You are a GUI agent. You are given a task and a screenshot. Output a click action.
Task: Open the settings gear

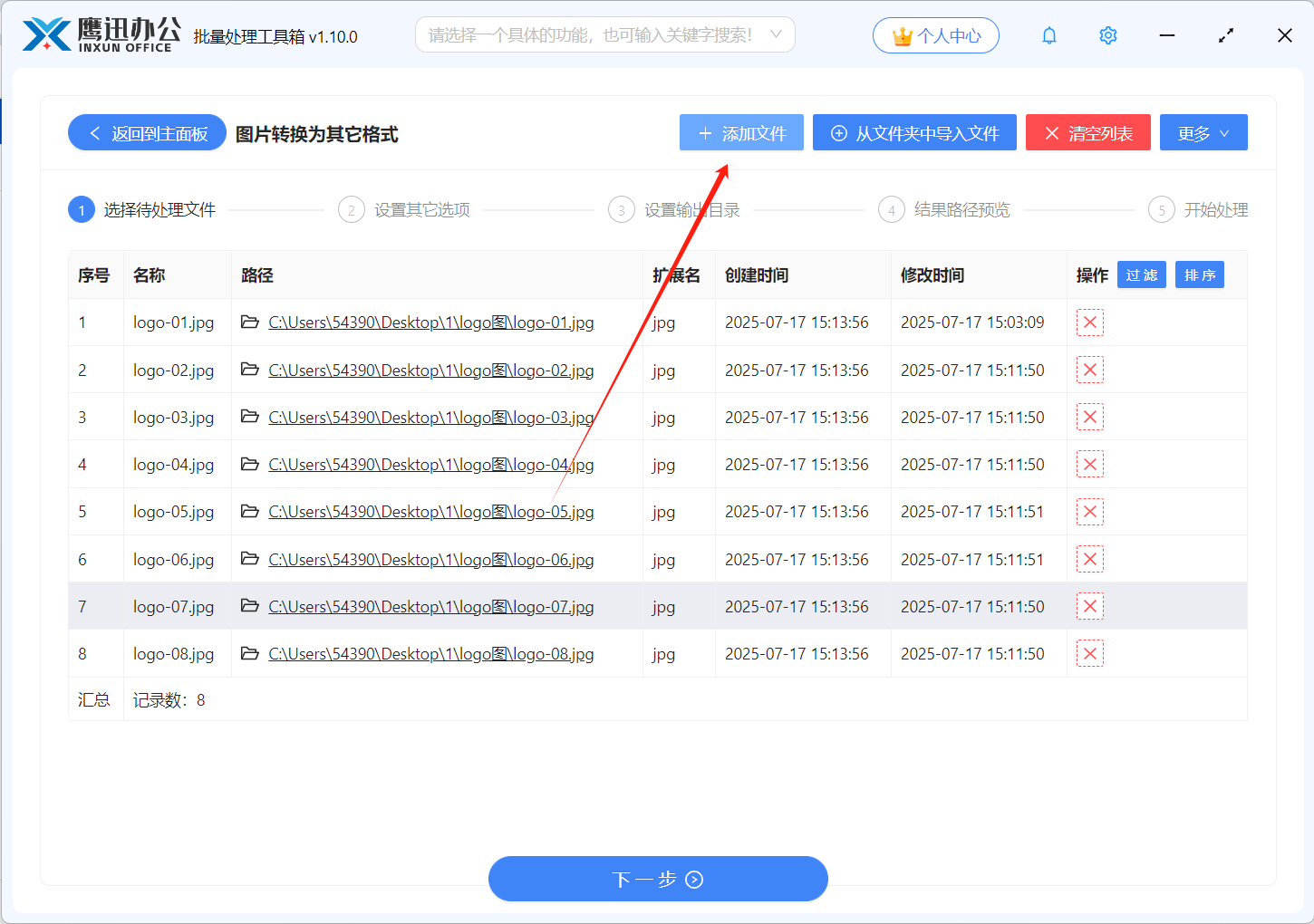tap(1107, 35)
